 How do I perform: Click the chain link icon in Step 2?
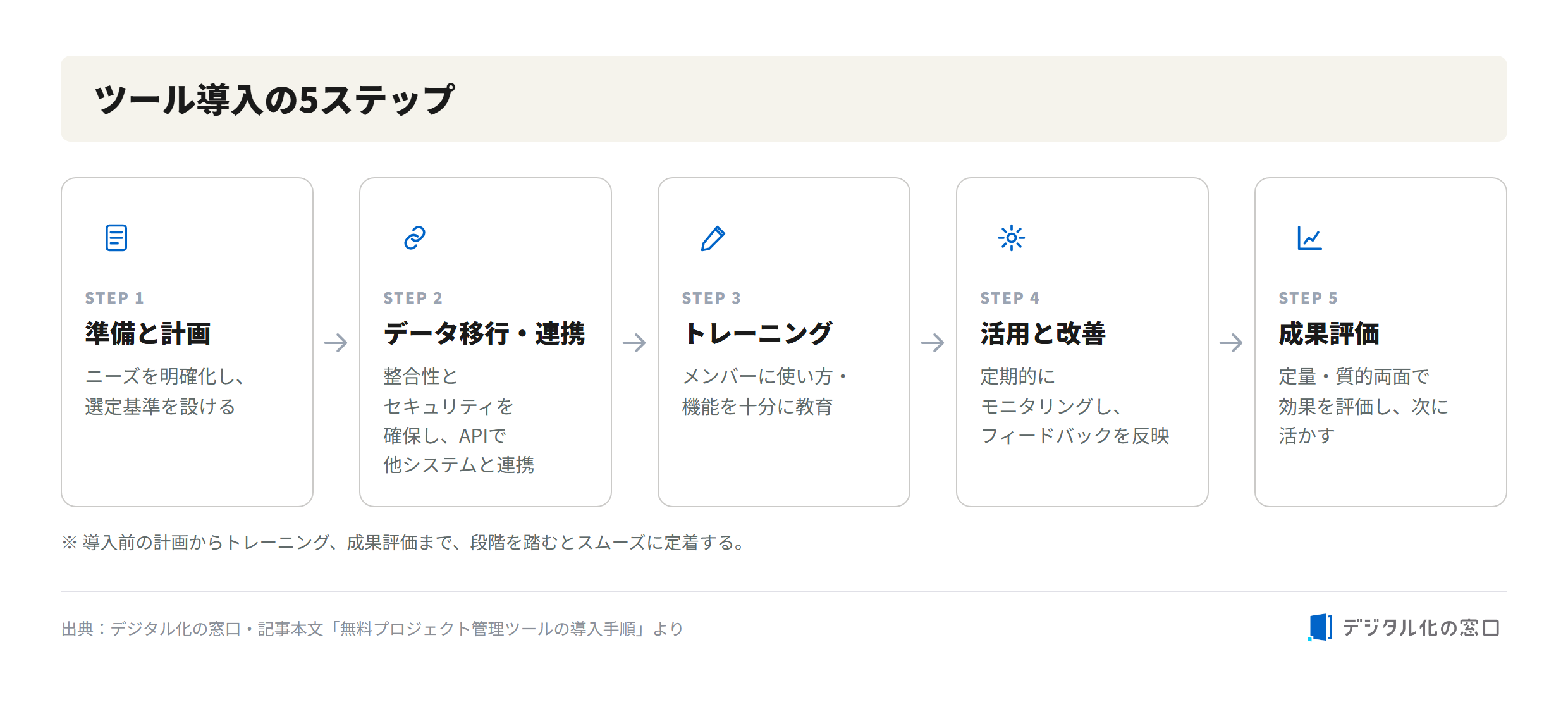pos(415,238)
